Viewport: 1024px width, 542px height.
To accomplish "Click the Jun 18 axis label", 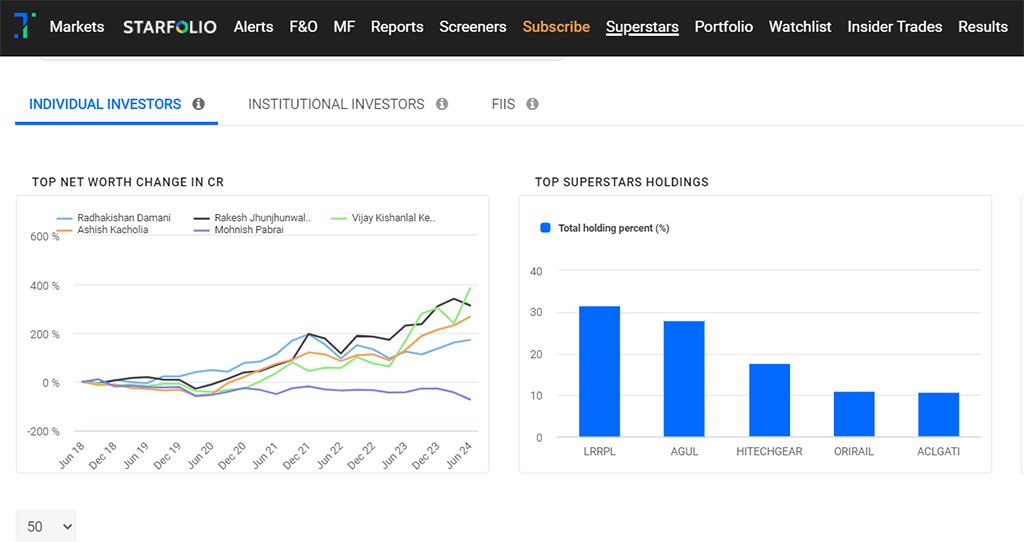I will click(x=72, y=455).
